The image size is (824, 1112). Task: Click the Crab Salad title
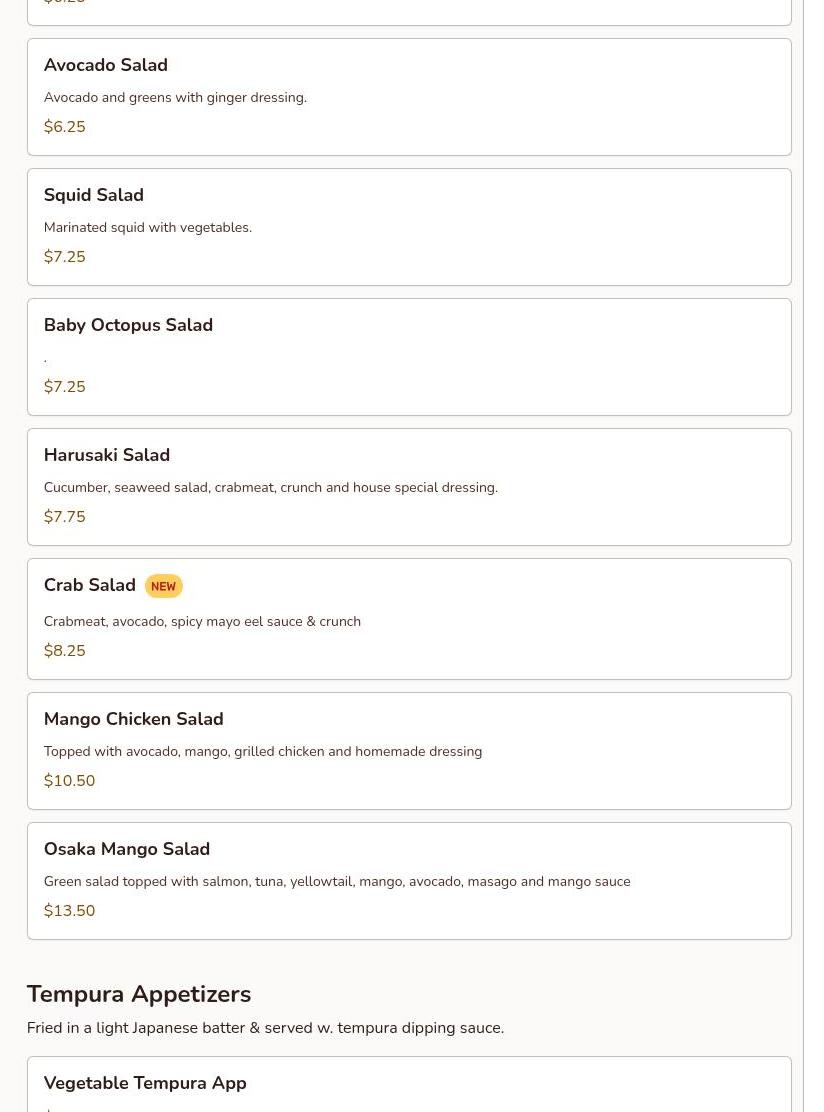pyautogui.click(x=90, y=585)
